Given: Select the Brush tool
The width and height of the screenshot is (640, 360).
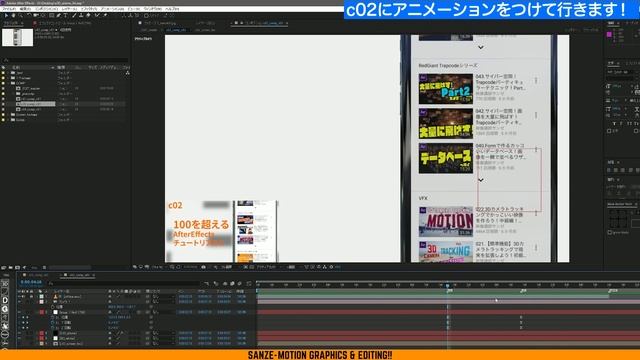Looking at the screenshot, I should click(74, 16).
